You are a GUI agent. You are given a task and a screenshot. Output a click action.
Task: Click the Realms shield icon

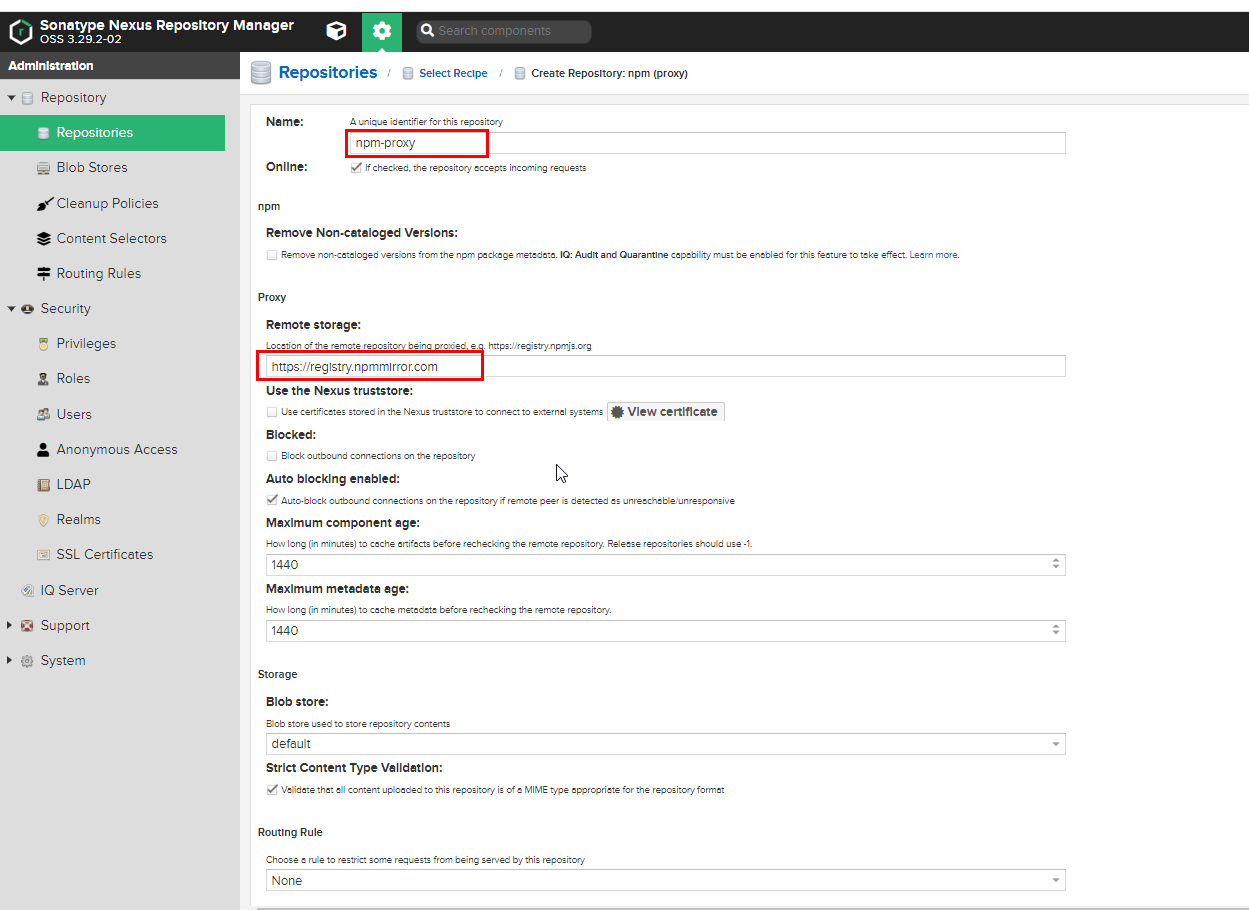(x=43, y=520)
